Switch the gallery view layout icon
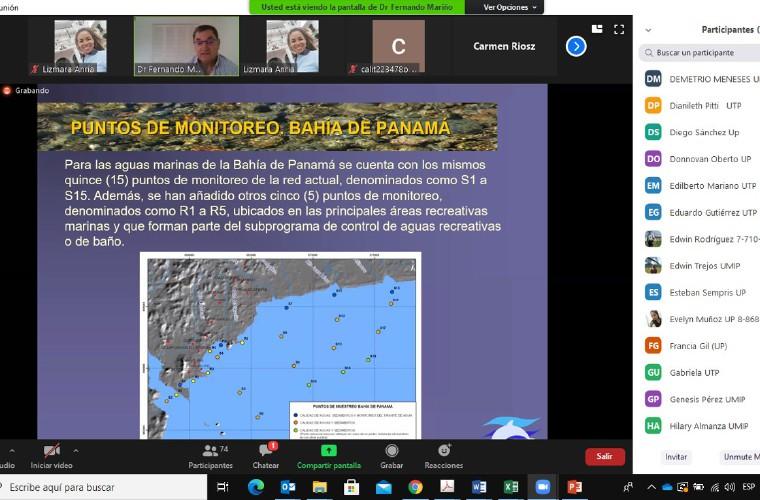 point(597,29)
